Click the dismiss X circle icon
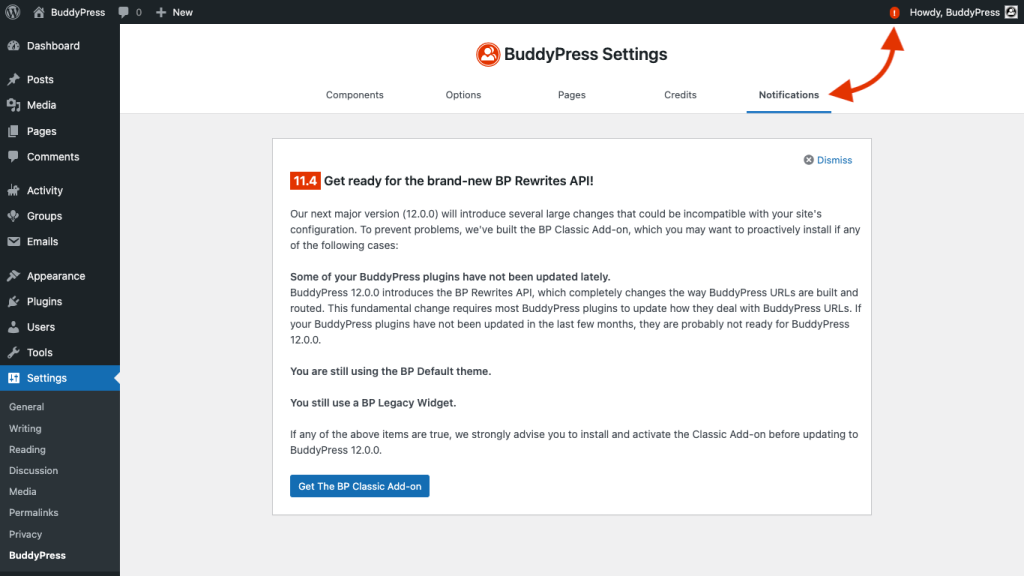Viewport: 1024px width, 576px height. tap(808, 160)
